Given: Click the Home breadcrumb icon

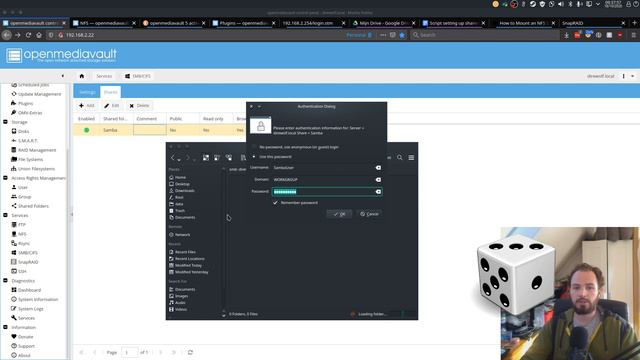Looking at the screenshot, I should [x=82, y=76].
